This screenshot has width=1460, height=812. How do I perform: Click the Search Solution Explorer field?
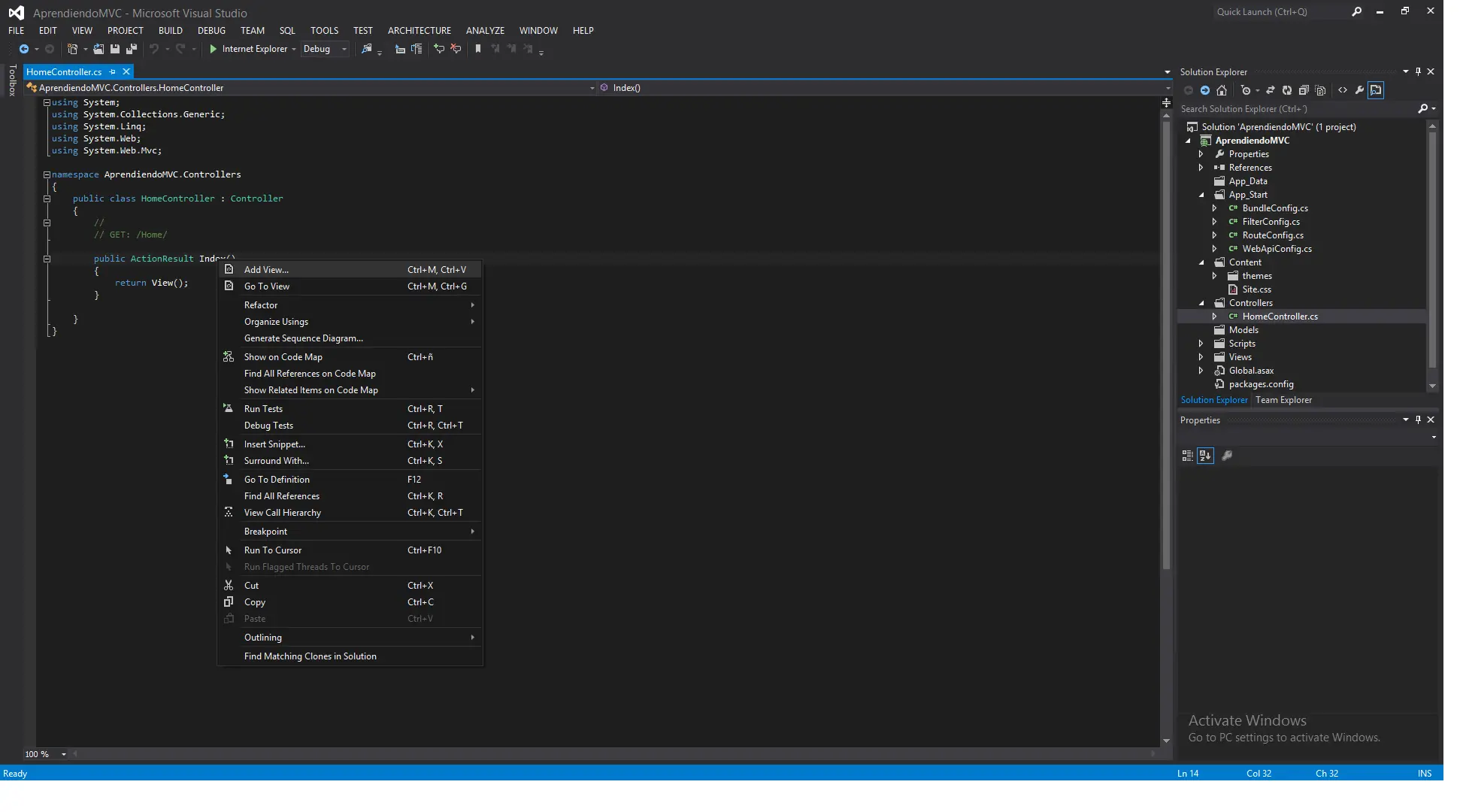click(1297, 109)
